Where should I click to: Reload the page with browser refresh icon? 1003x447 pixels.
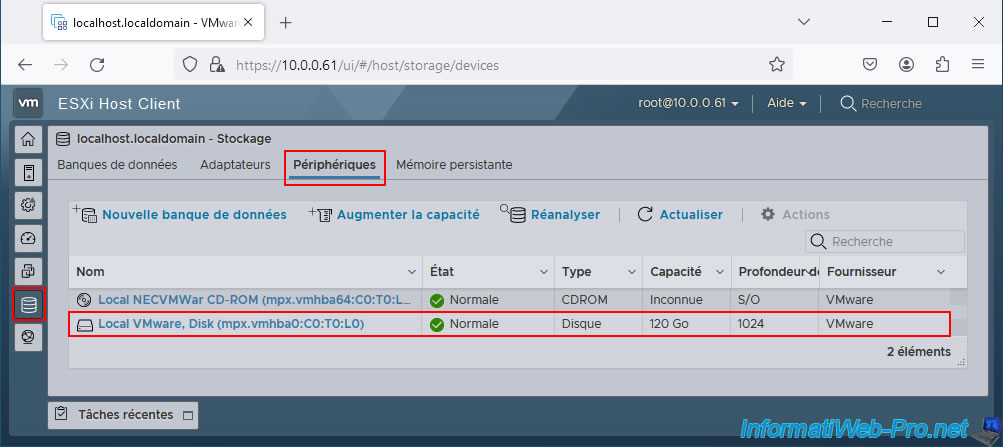click(x=97, y=65)
